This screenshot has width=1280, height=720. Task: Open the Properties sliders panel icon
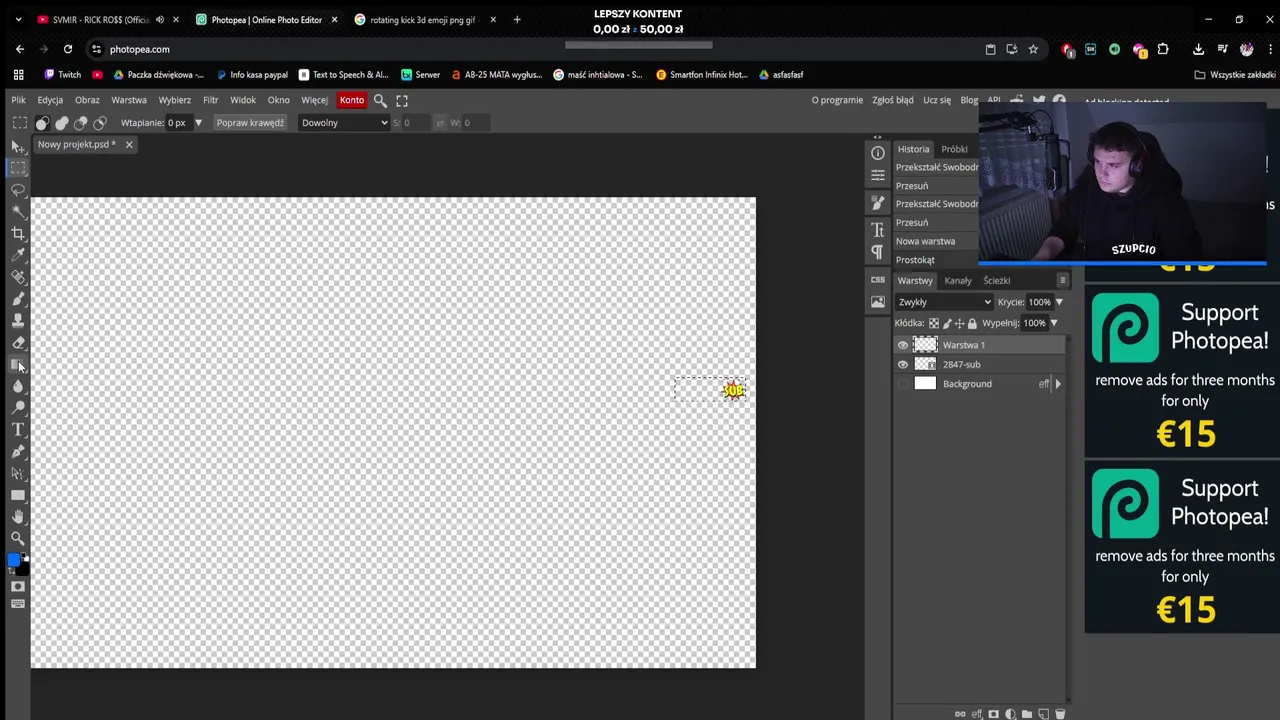coord(878,175)
